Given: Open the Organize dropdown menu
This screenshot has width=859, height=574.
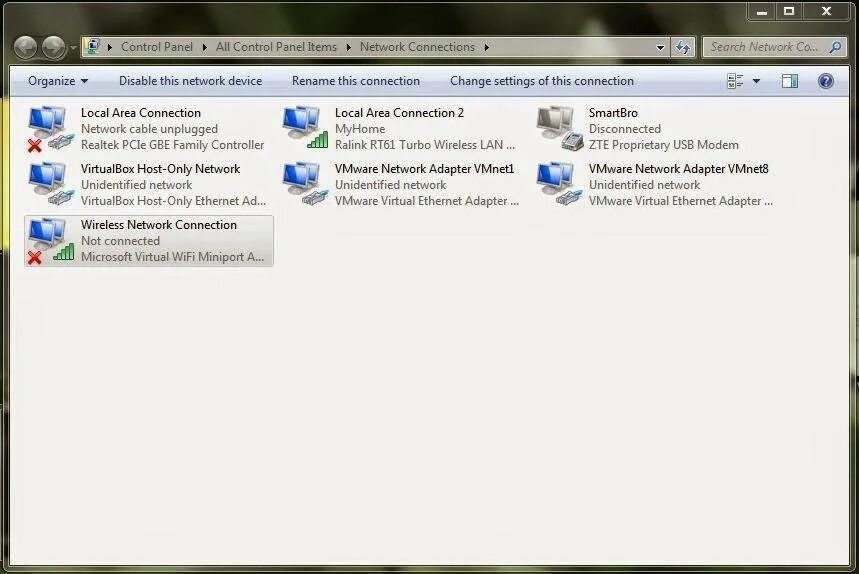Looking at the screenshot, I should coord(58,81).
